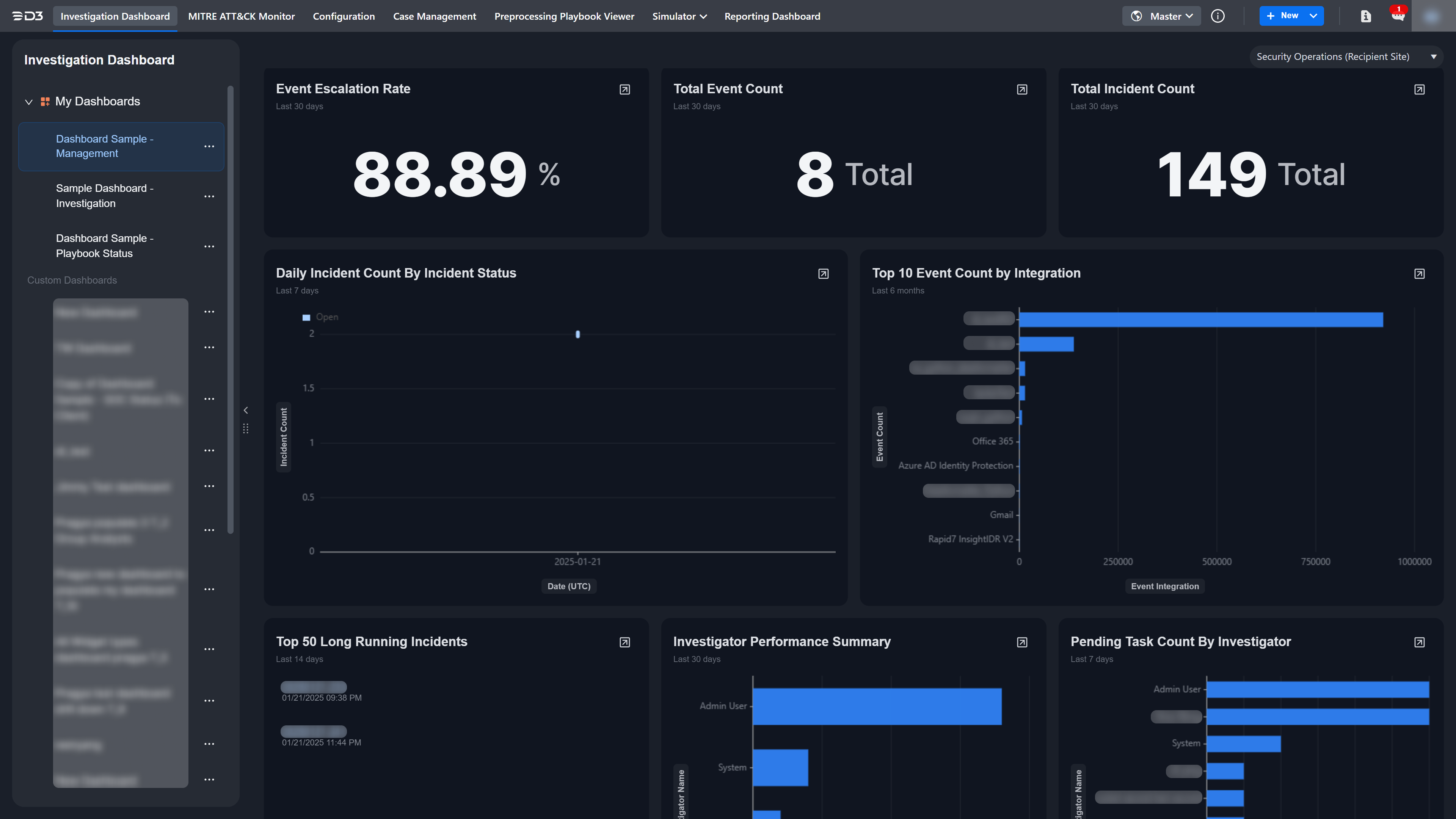Open the info circle icon
The width and height of the screenshot is (1456, 819).
[x=1218, y=16]
